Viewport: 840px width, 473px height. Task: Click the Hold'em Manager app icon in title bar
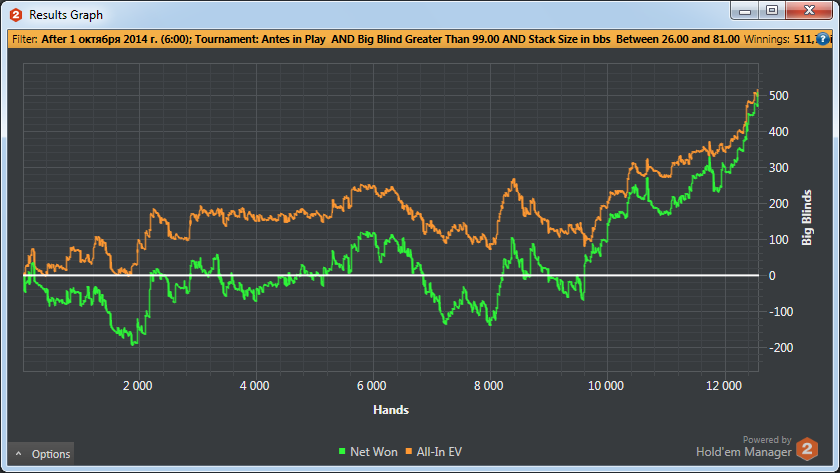pyautogui.click(x=15, y=14)
